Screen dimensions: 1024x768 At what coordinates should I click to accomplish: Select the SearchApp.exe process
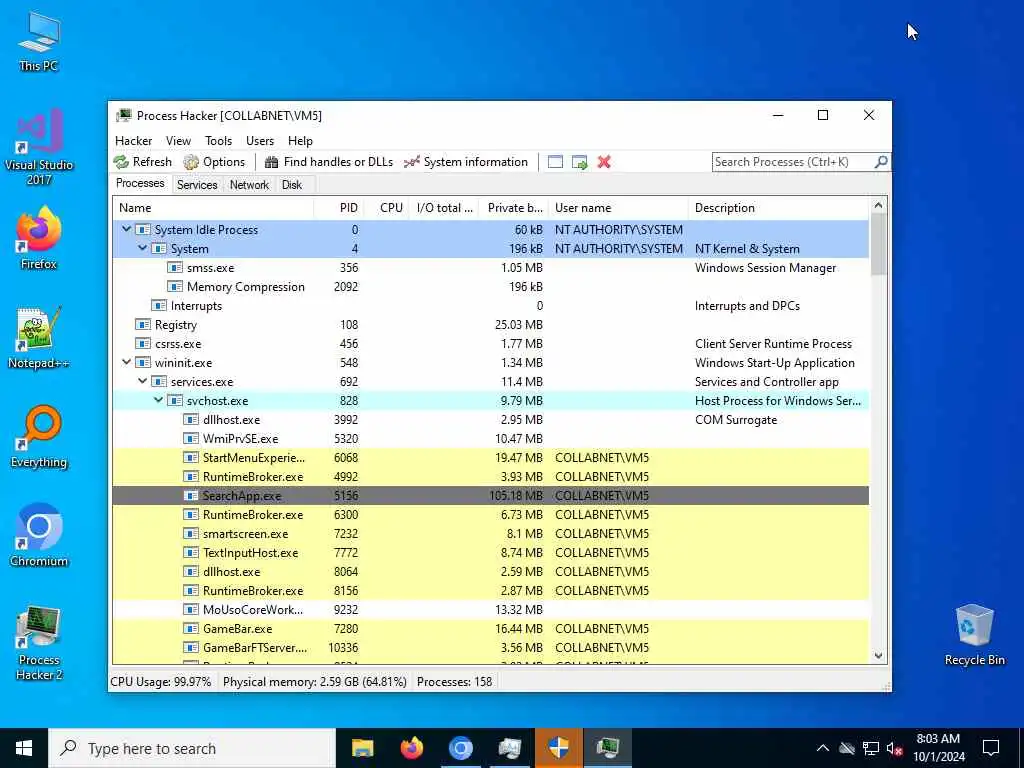(490, 495)
